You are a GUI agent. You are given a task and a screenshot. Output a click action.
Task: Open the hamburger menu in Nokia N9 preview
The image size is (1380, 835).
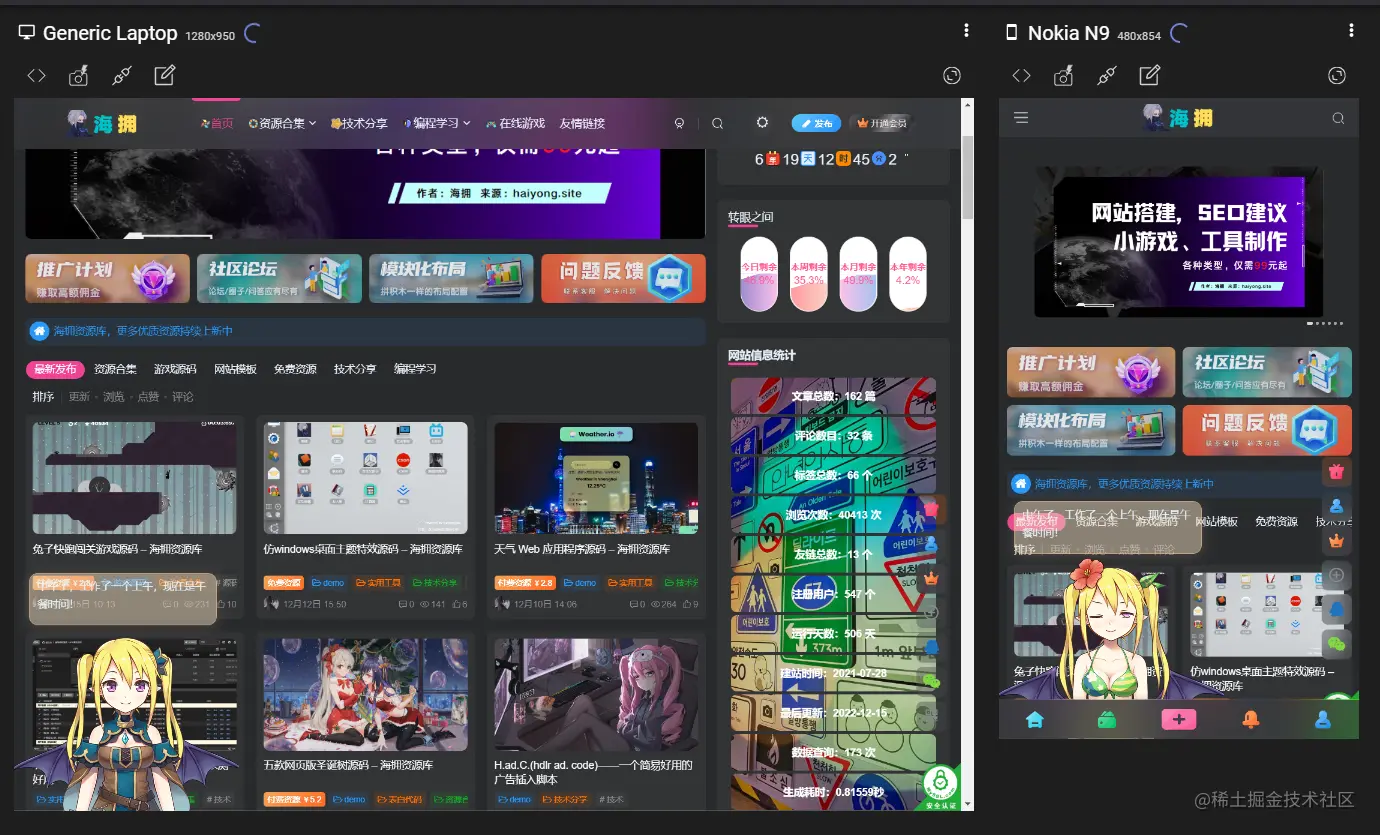pos(1021,118)
